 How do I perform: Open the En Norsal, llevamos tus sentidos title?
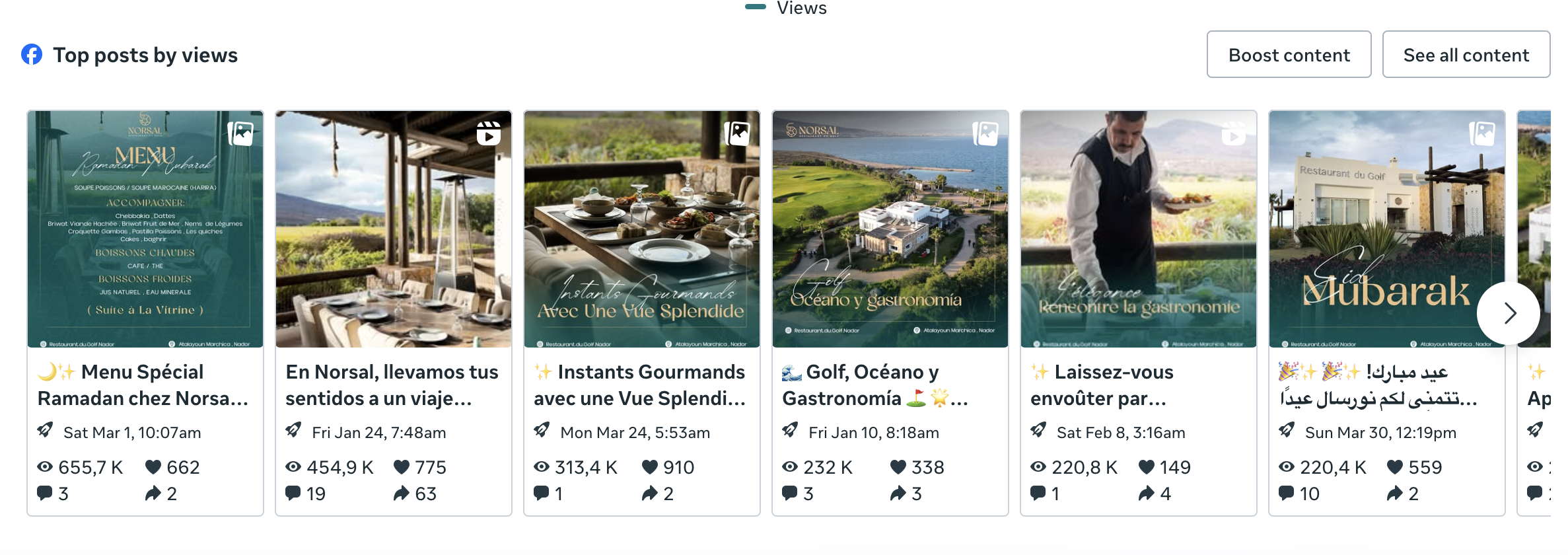[392, 385]
